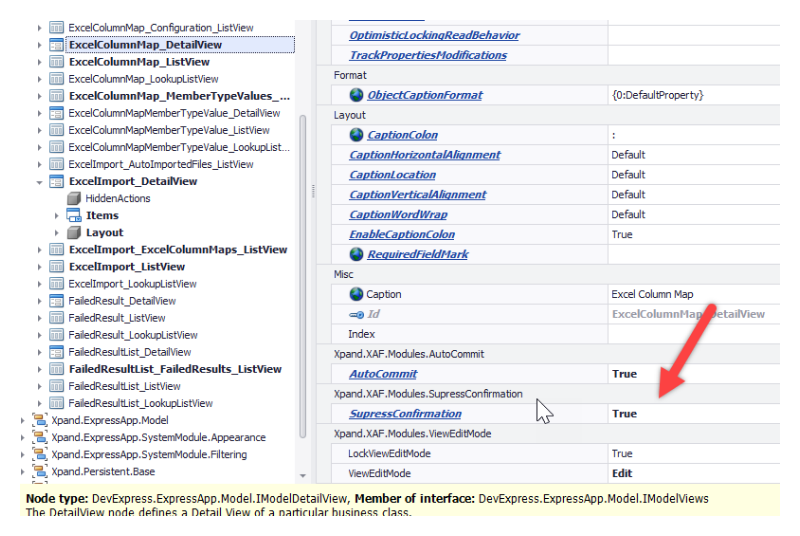
Task: Expand the FailedResult_LookupListView node
Action: click(x=39, y=335)
